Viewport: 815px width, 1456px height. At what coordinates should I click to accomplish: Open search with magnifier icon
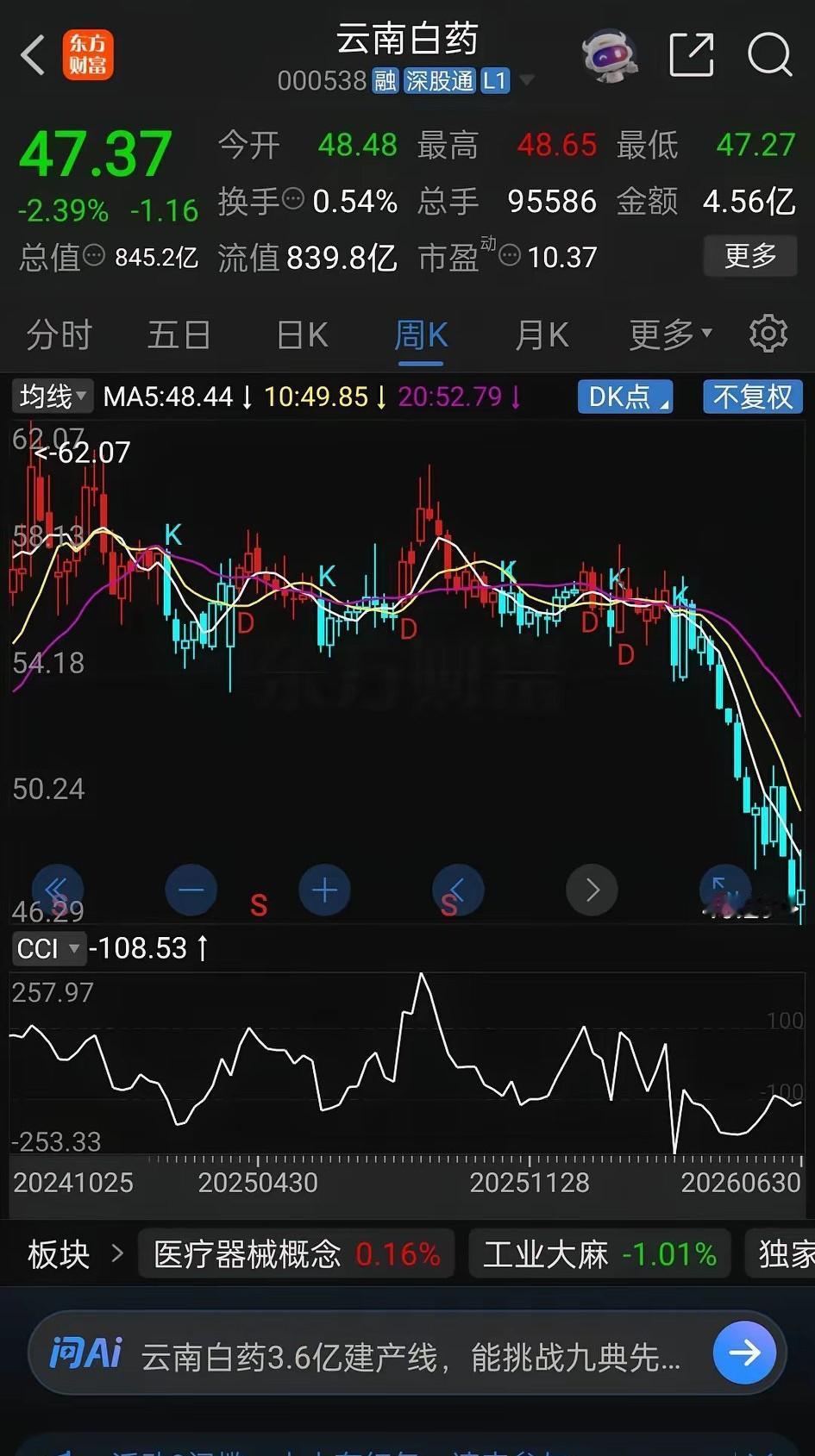pyautogui.click(x=769, y=54)
